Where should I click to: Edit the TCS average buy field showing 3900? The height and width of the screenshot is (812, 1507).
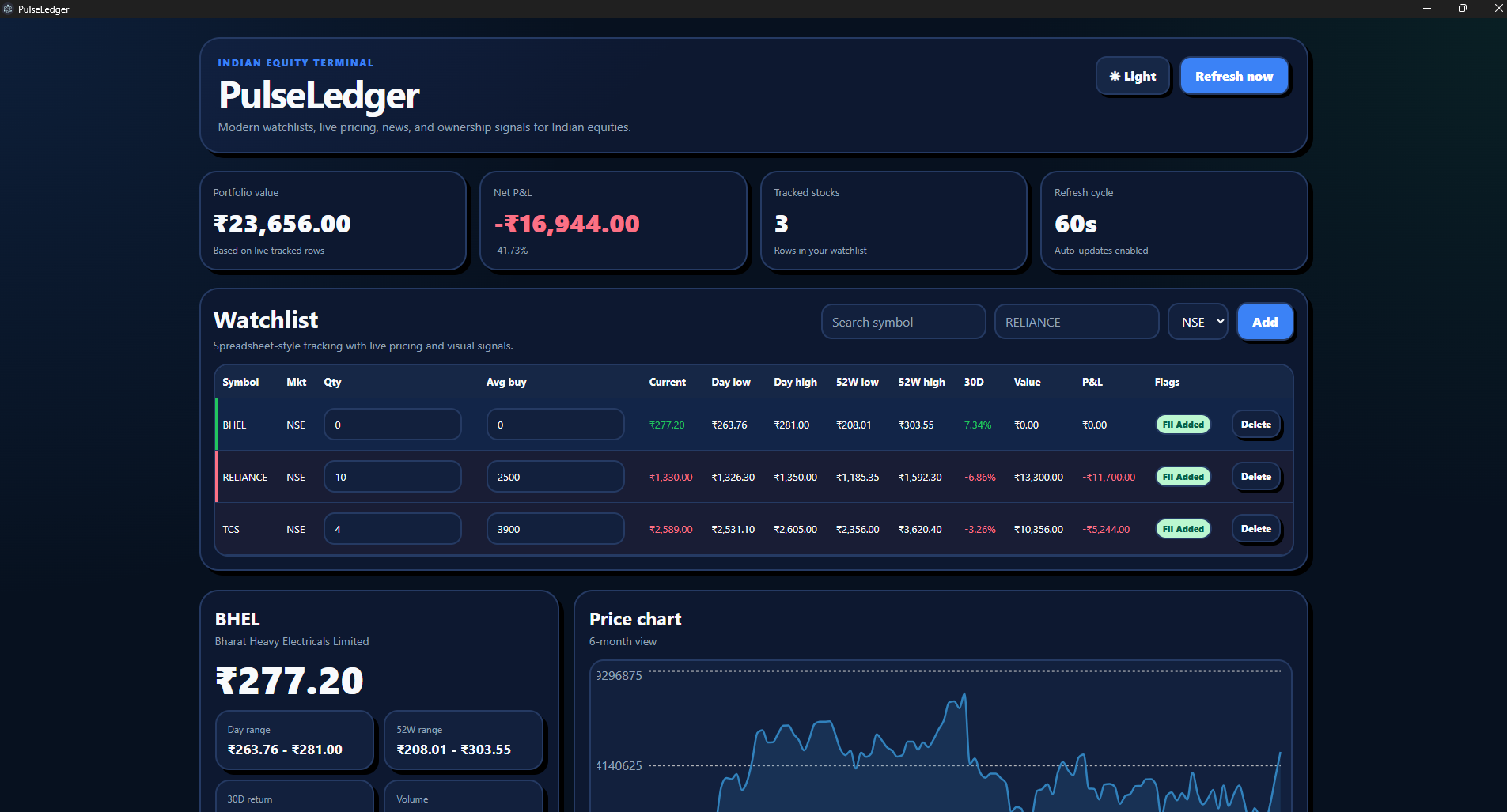click(x=555, y=529)
